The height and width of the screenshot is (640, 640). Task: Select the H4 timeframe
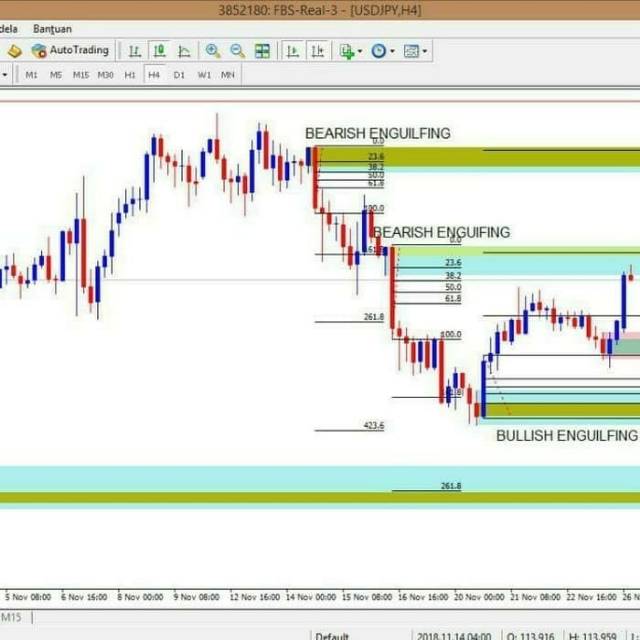point(154,75)
